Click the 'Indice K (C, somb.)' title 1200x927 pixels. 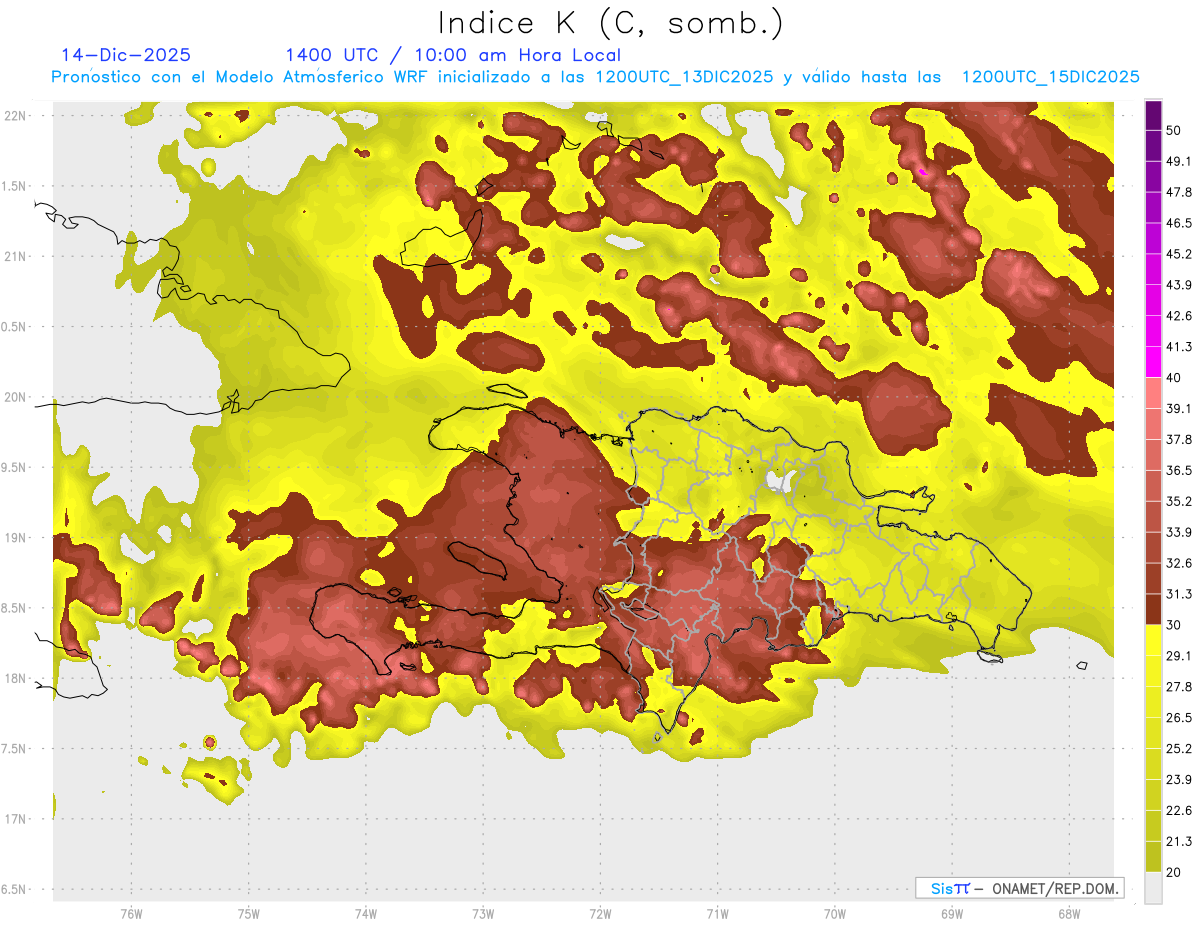[x=610, y=23]
